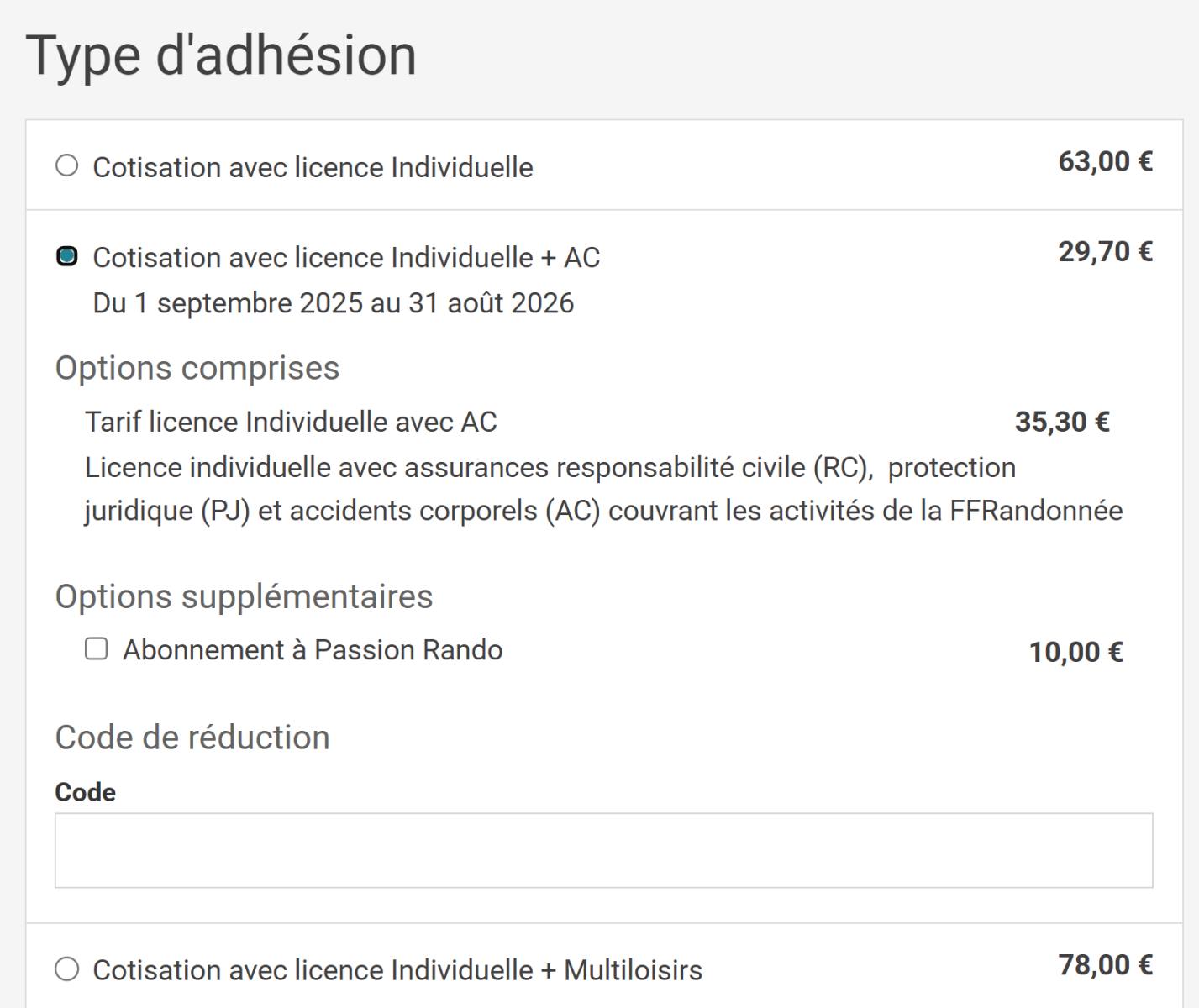Image resolution: width=1199 pixels, height=1008 pixels.
Task: Click the 'Options comprises' heading
Action: [197, 368]
